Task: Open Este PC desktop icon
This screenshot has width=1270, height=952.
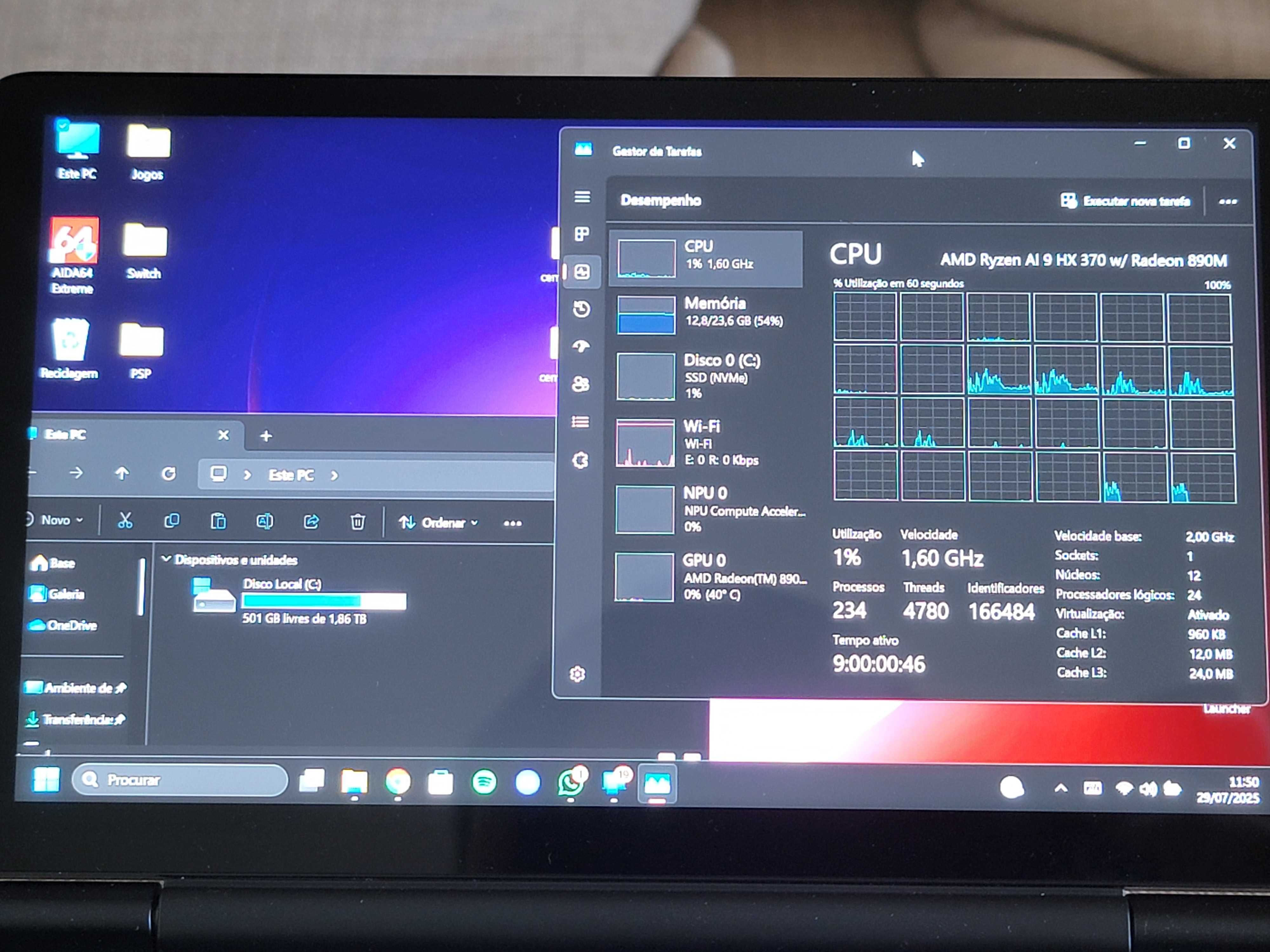Action: coord(77,150)
